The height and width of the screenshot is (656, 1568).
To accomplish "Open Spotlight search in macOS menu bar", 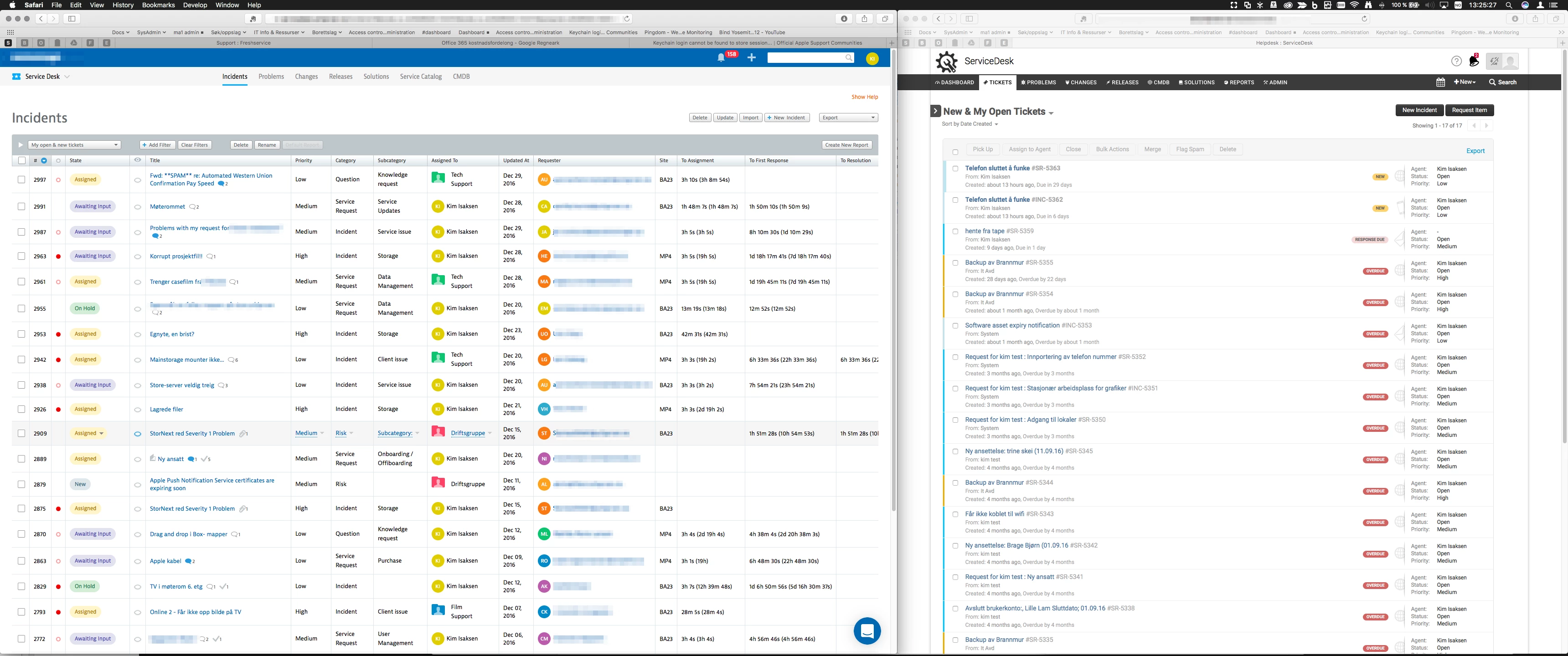I will coord(1509,5).
